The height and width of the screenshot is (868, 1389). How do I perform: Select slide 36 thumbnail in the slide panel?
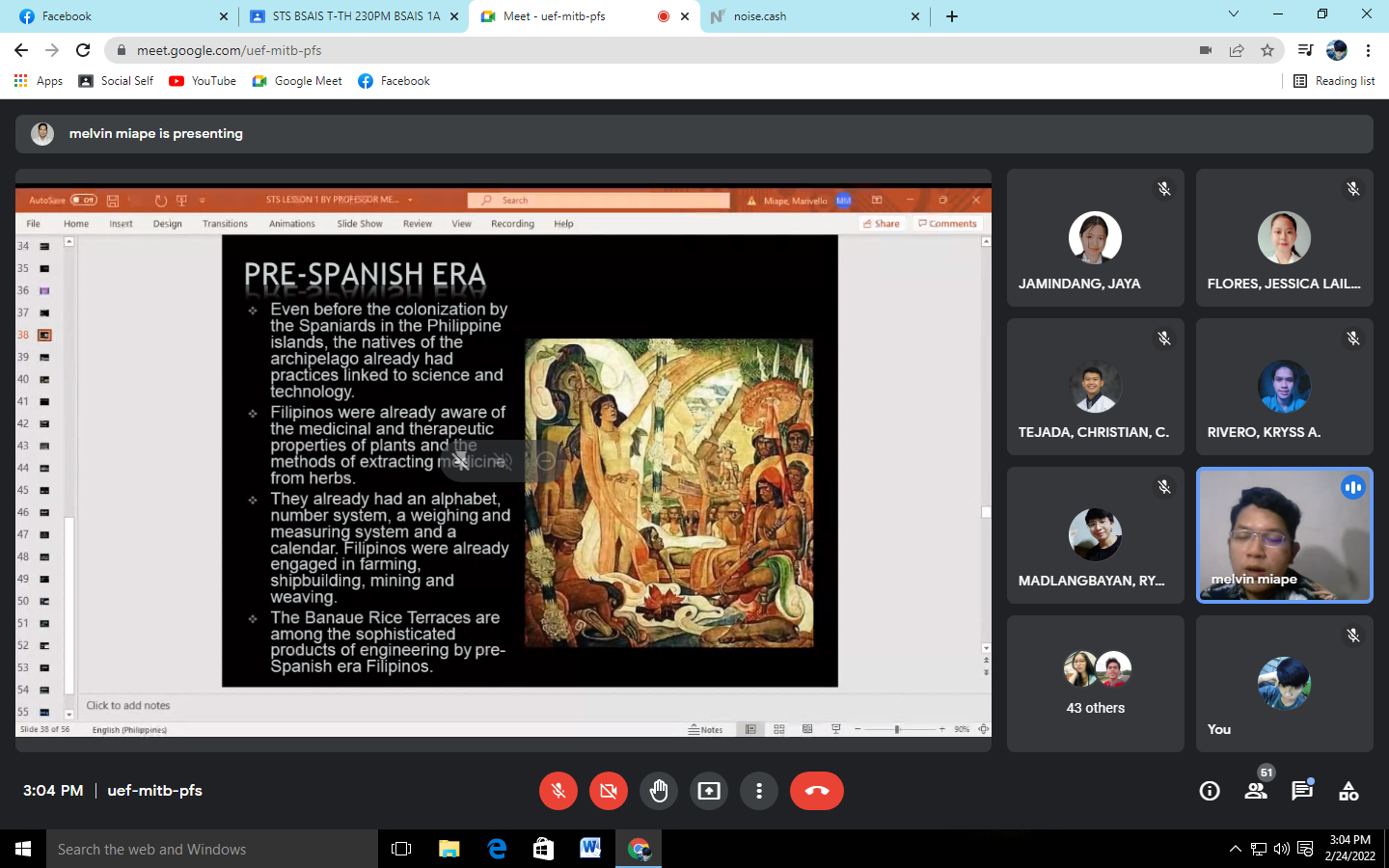44,290
